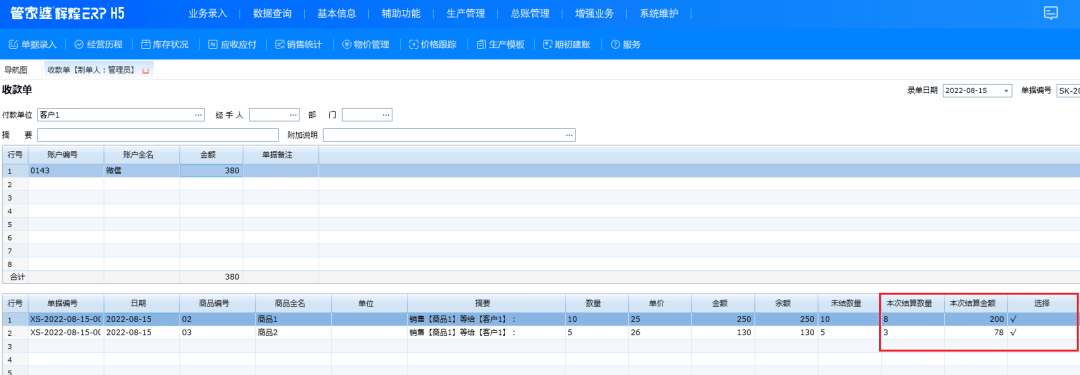Open the 总账管理 menu

[x=530, y=13]
